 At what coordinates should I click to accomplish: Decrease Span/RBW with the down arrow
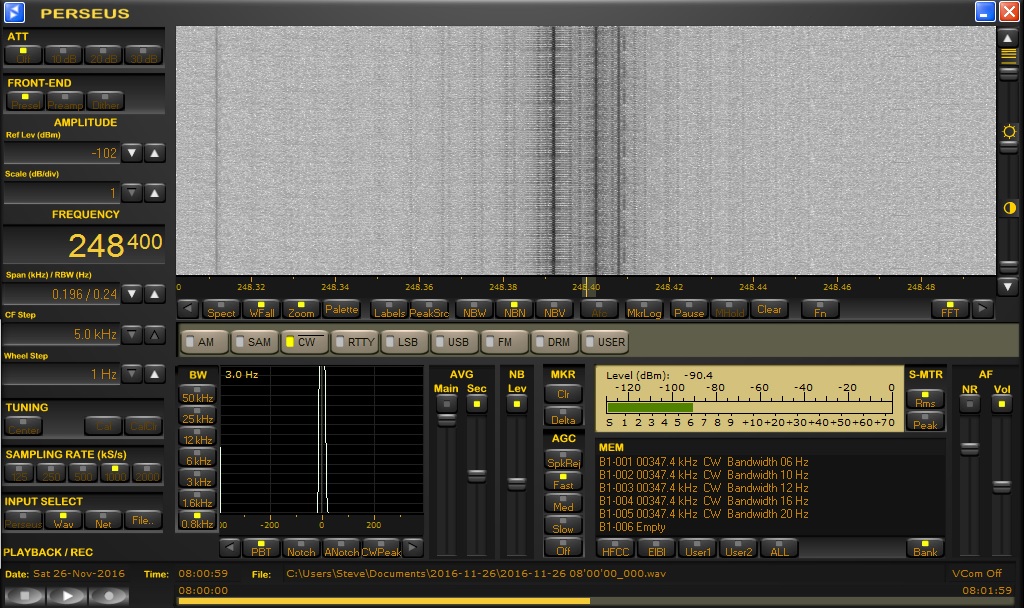133,294
